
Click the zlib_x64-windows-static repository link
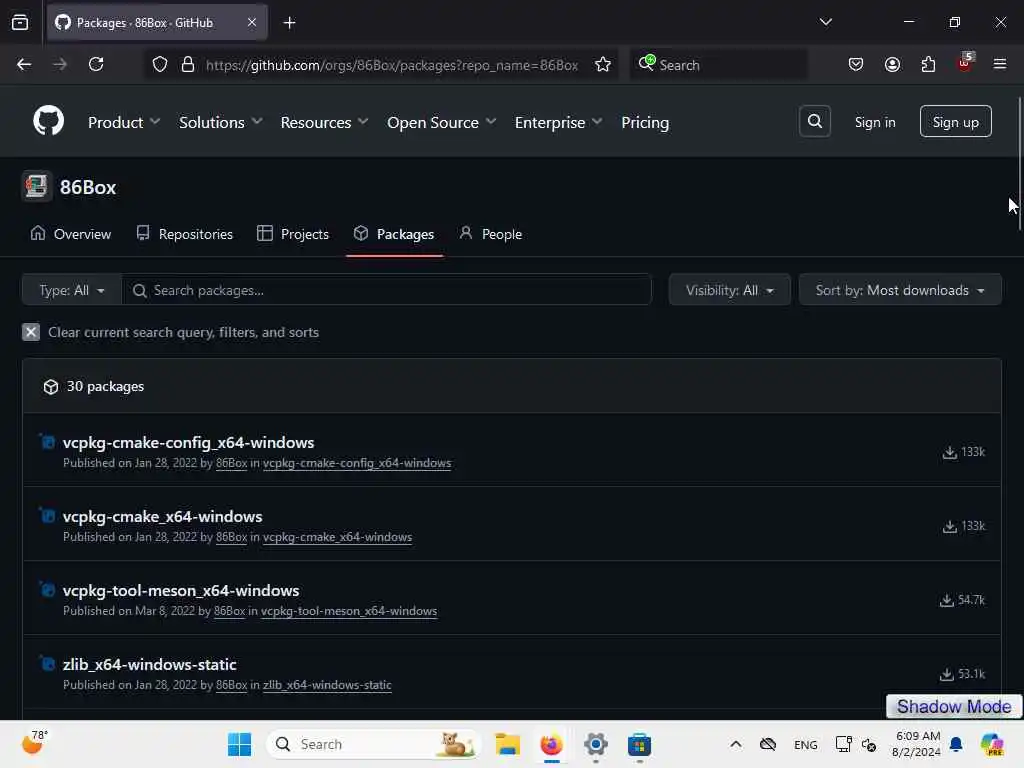[x=327, y=685]
